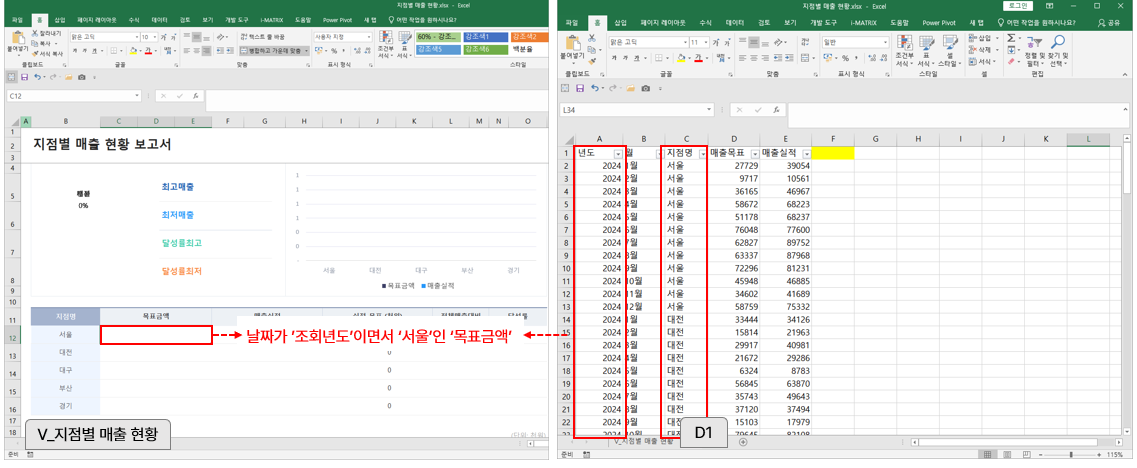Click the 로그인 button in title bar
Screen dimensions: 1137x468
pyautogui.click(x=1018, y=5)
